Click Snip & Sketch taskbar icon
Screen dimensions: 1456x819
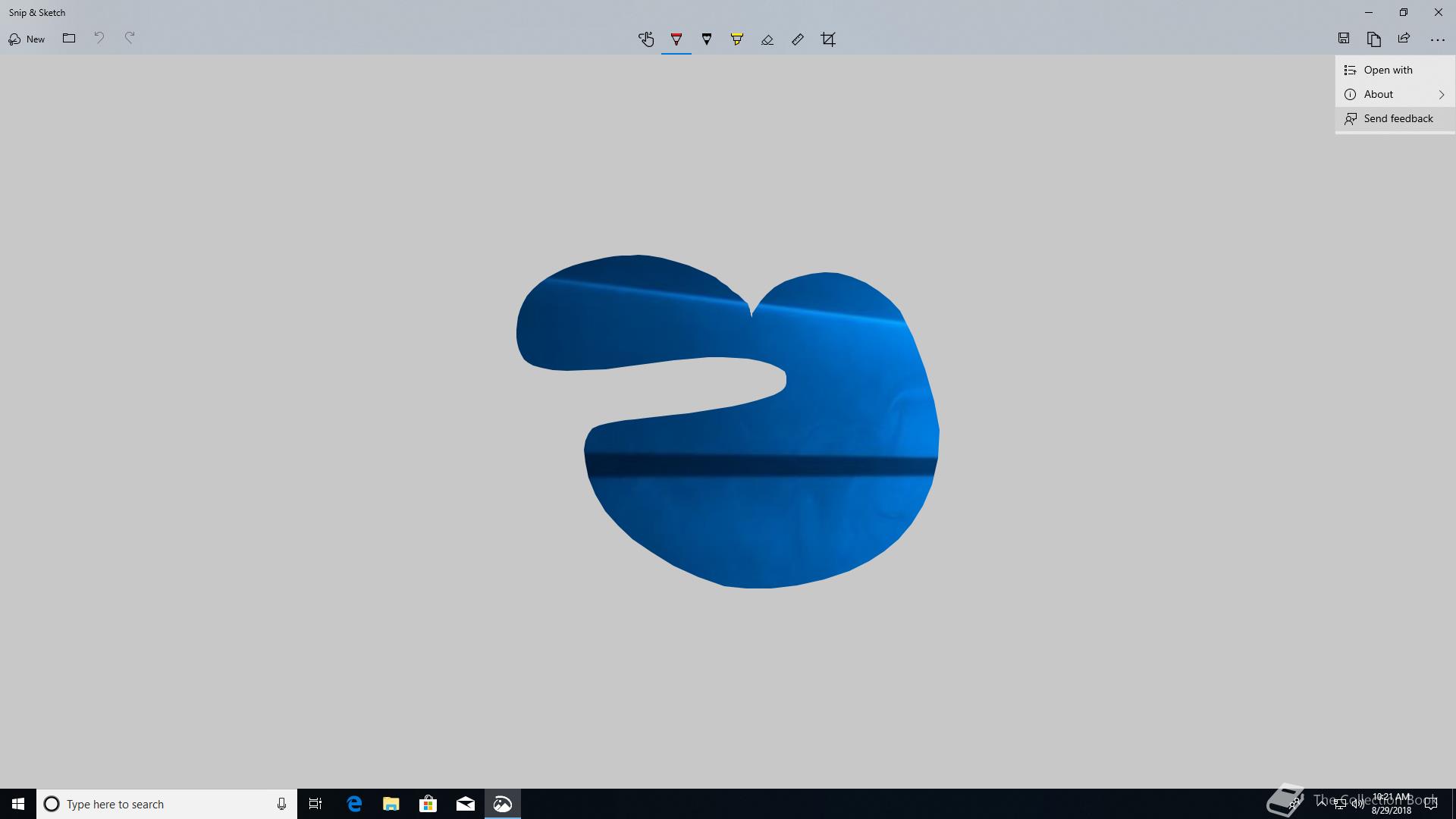click(502, 804)
